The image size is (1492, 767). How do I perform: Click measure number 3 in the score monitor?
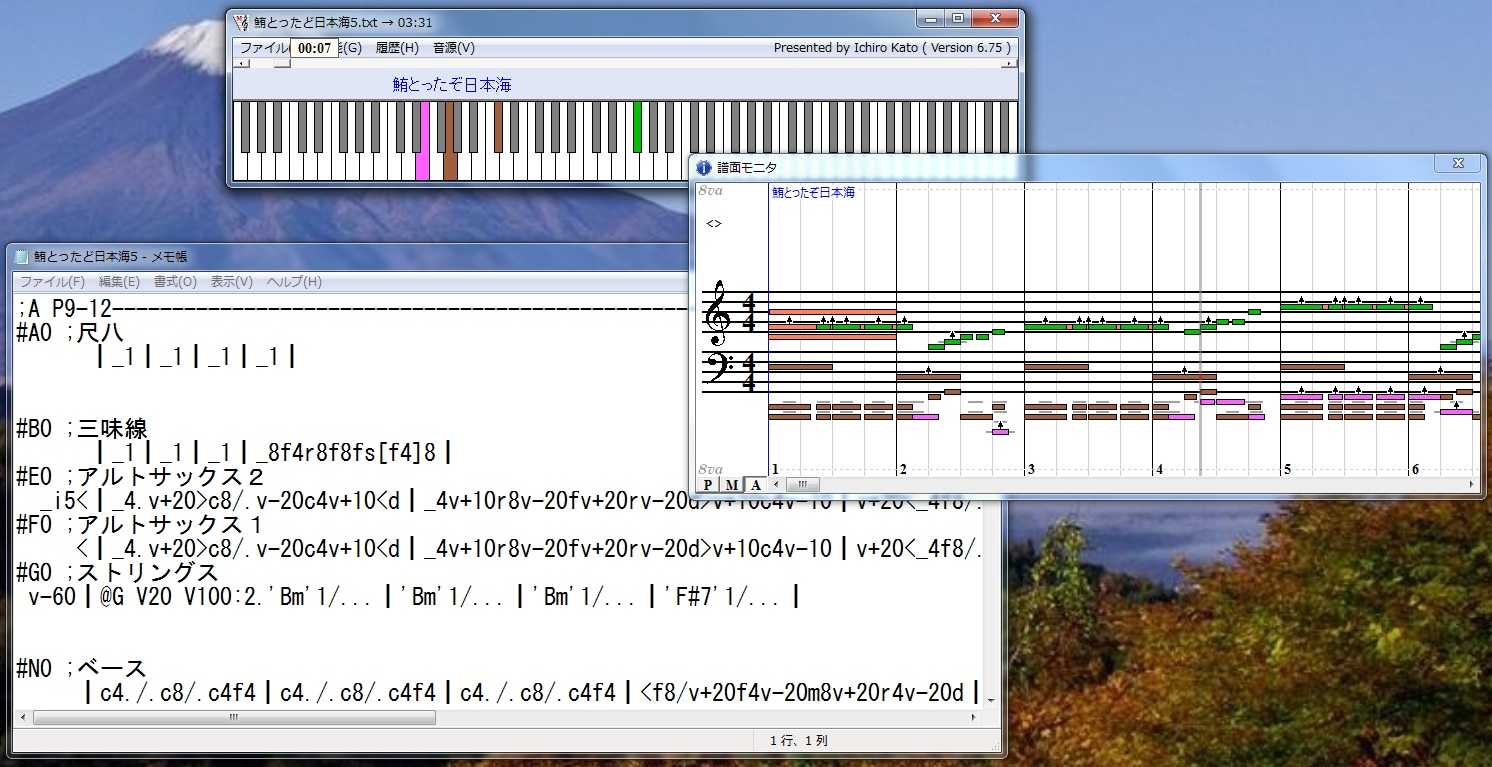(x=1031, y=469)
